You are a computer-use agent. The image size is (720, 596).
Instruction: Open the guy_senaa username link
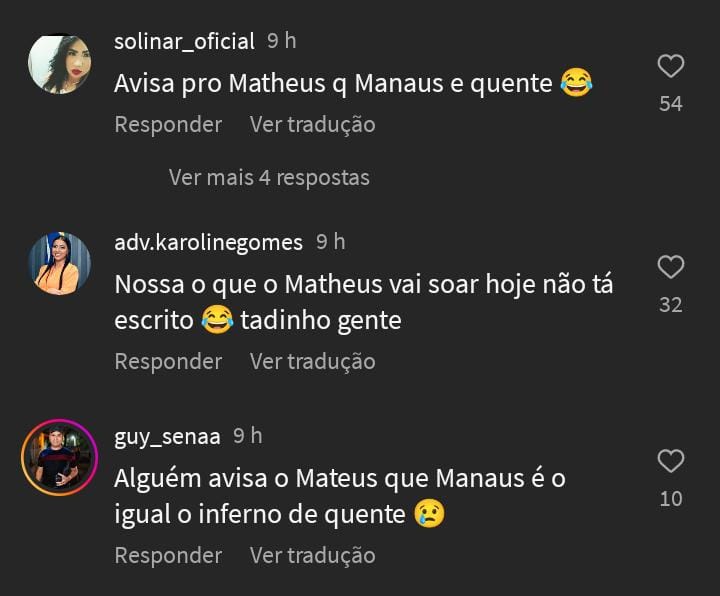[x=167, y=436]
